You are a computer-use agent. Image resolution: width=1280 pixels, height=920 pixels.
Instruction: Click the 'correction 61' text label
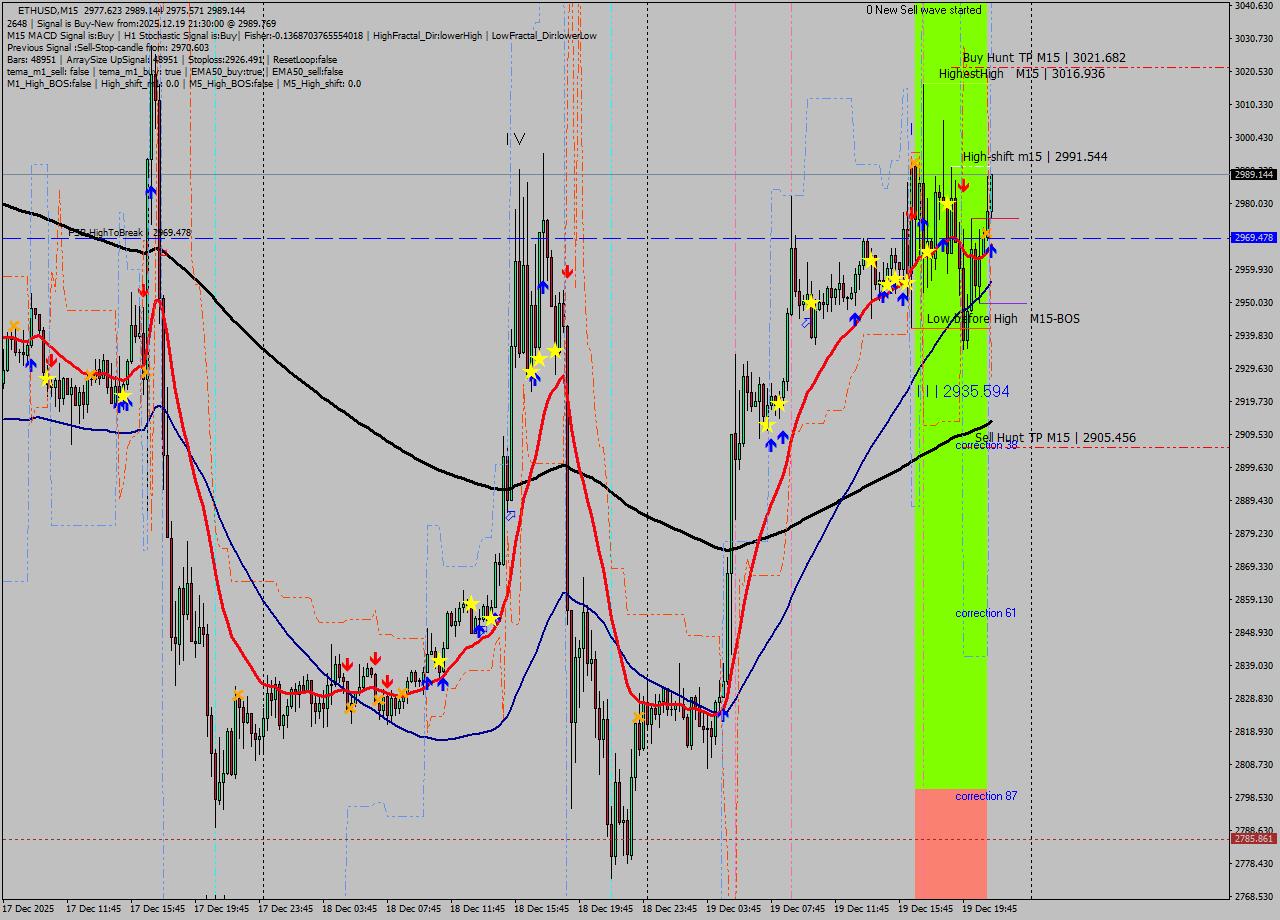click(985, 613)
